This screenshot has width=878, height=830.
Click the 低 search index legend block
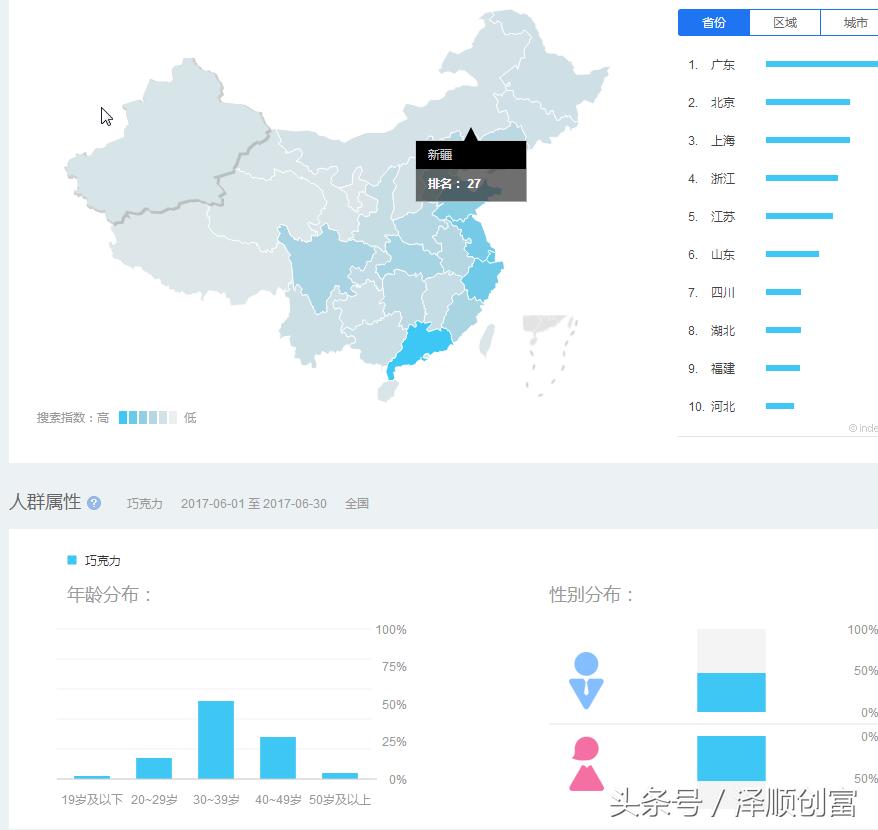[x=170, y=417]
